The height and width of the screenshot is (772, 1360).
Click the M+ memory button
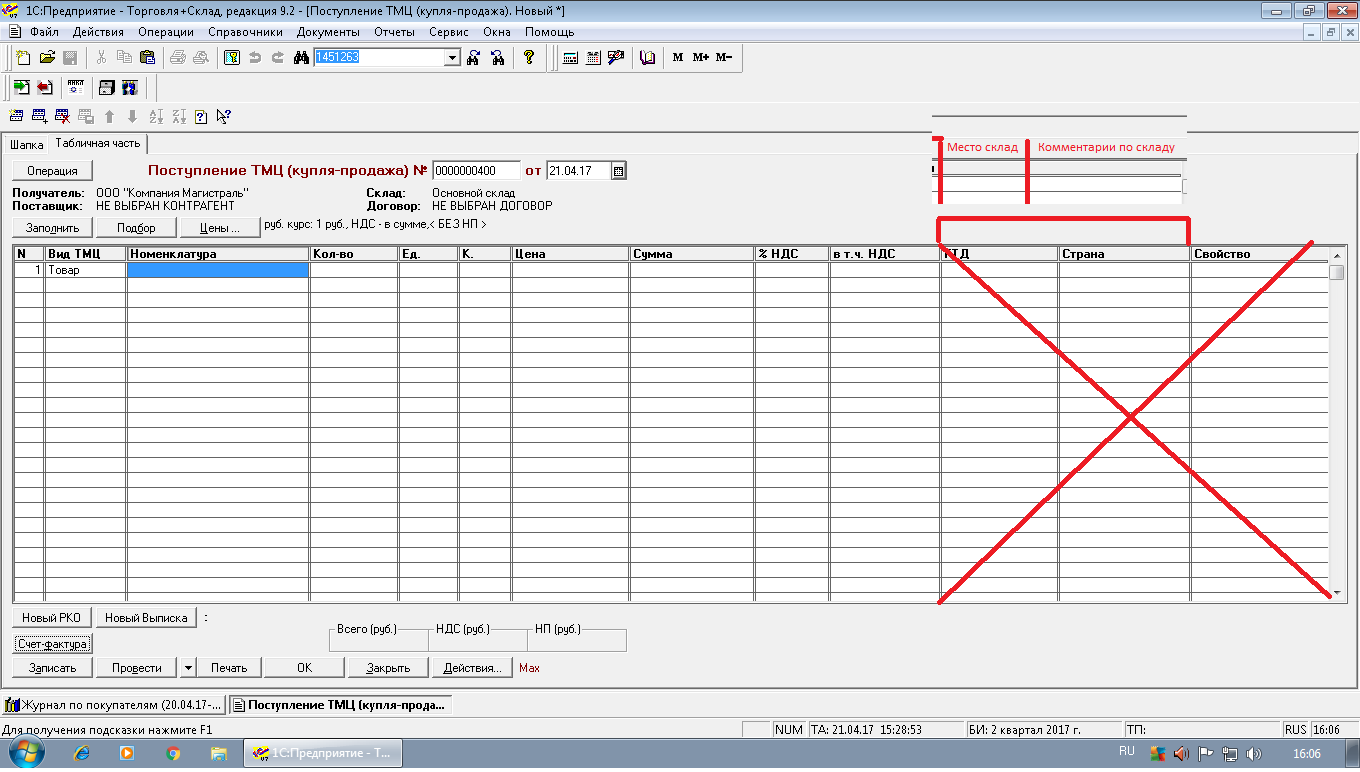(700, 58)
